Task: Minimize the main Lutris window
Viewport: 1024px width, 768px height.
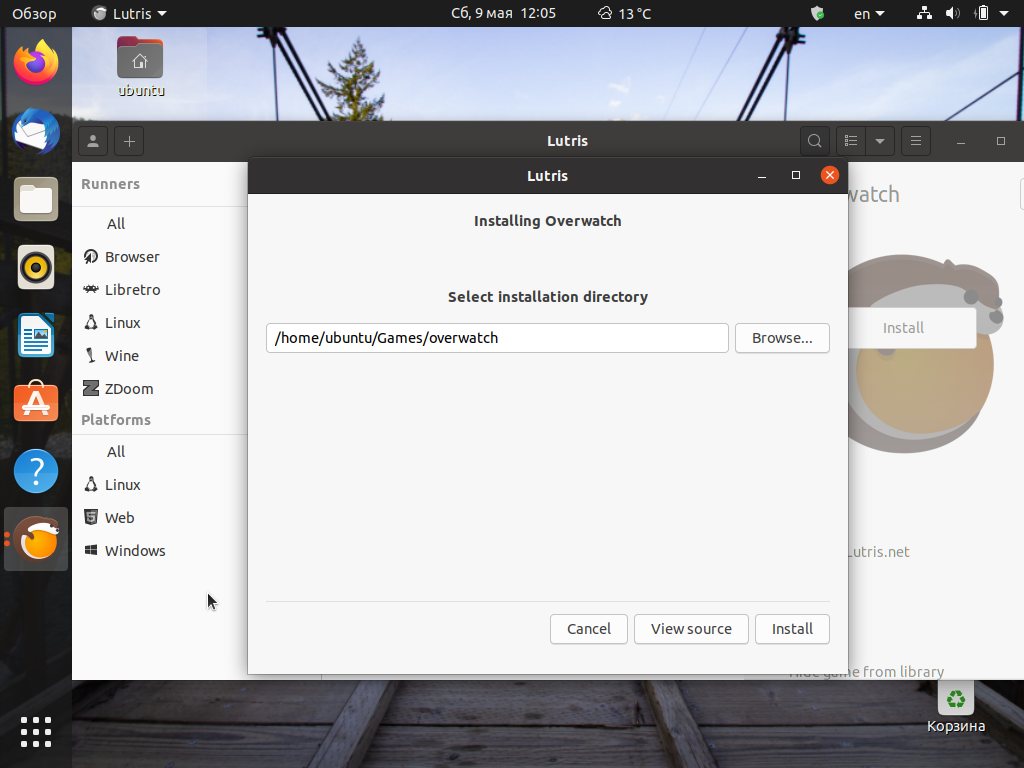Action: click(961, 141)
